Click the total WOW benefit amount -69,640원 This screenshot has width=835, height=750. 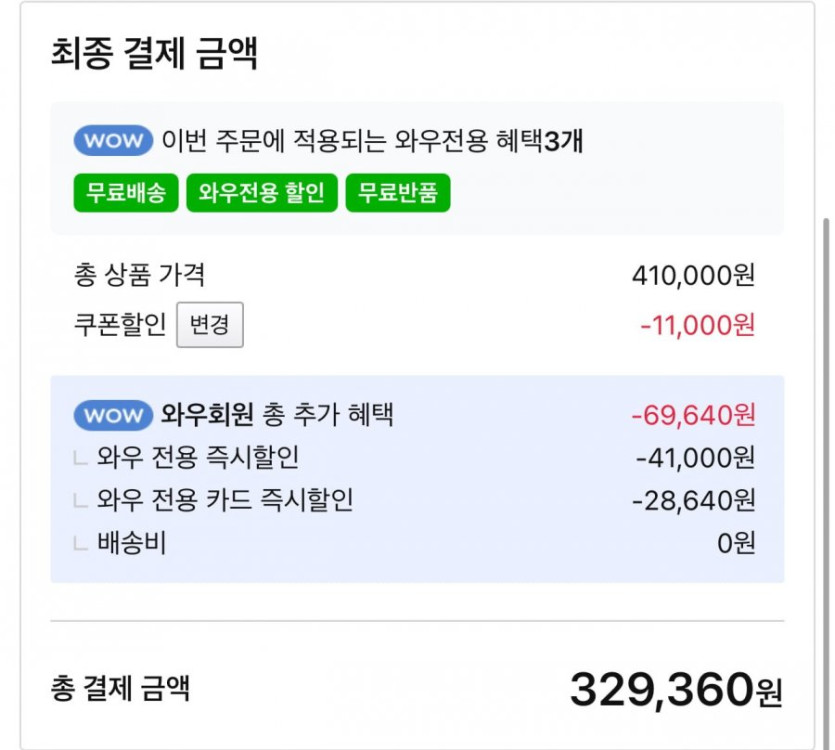coord(693,415)
